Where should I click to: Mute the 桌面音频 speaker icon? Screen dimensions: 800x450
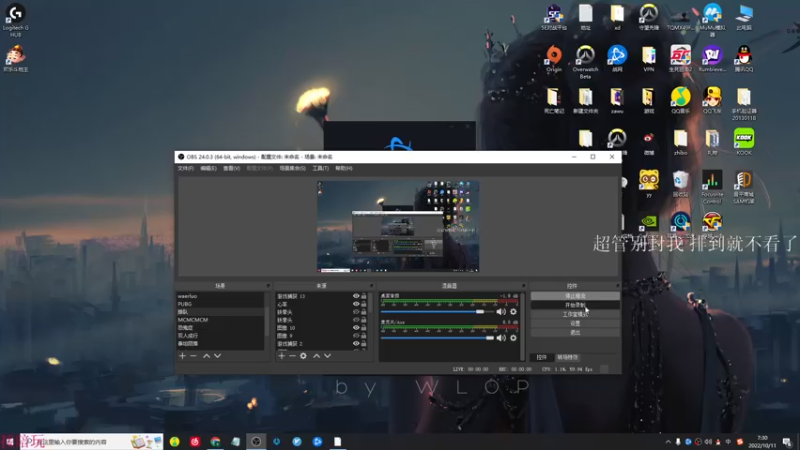[x=501, y=312]
